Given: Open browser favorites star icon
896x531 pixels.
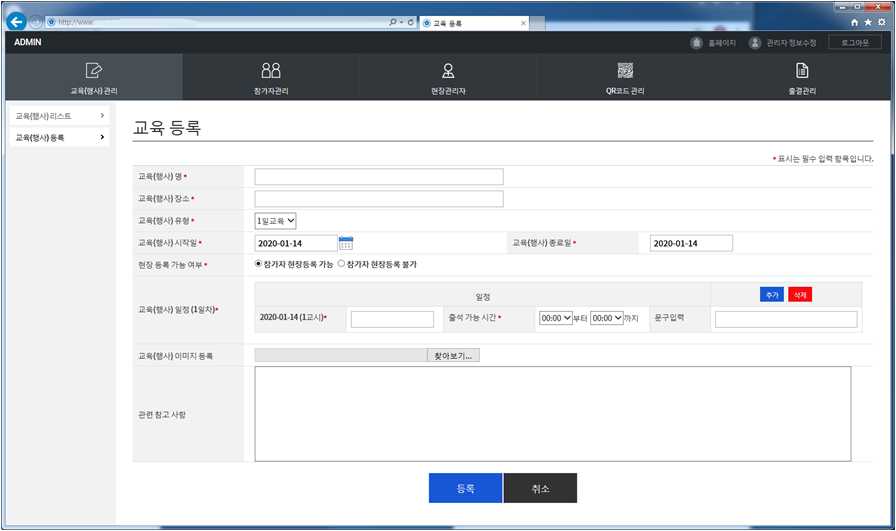Looking at the screenshot, I should (x=868, y=22).
